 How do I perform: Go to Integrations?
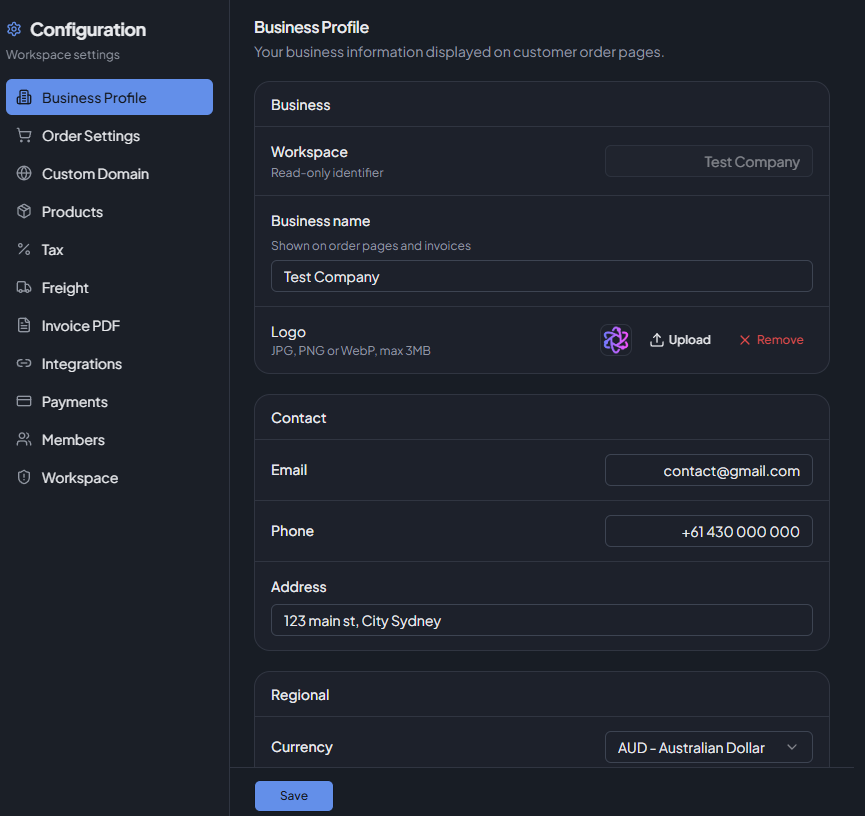click(x=109, y=364)
